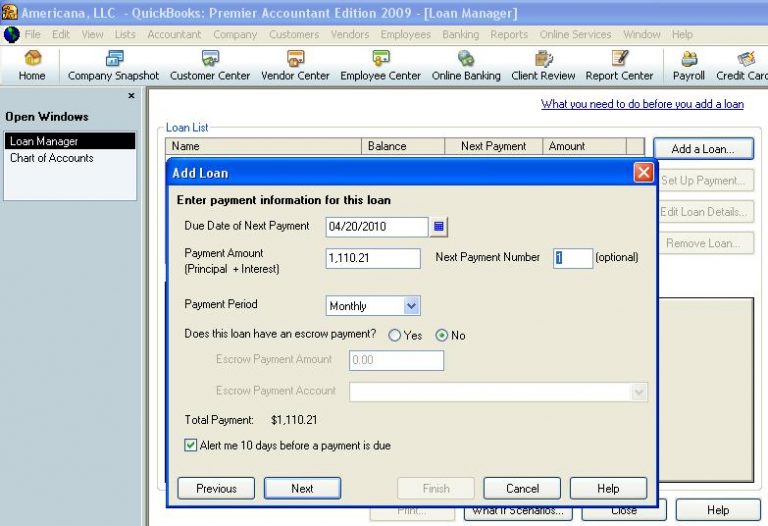This screenshot has height=526, width=768.
Task: Open 'What you need to do before' link
Action: (642, 104)
